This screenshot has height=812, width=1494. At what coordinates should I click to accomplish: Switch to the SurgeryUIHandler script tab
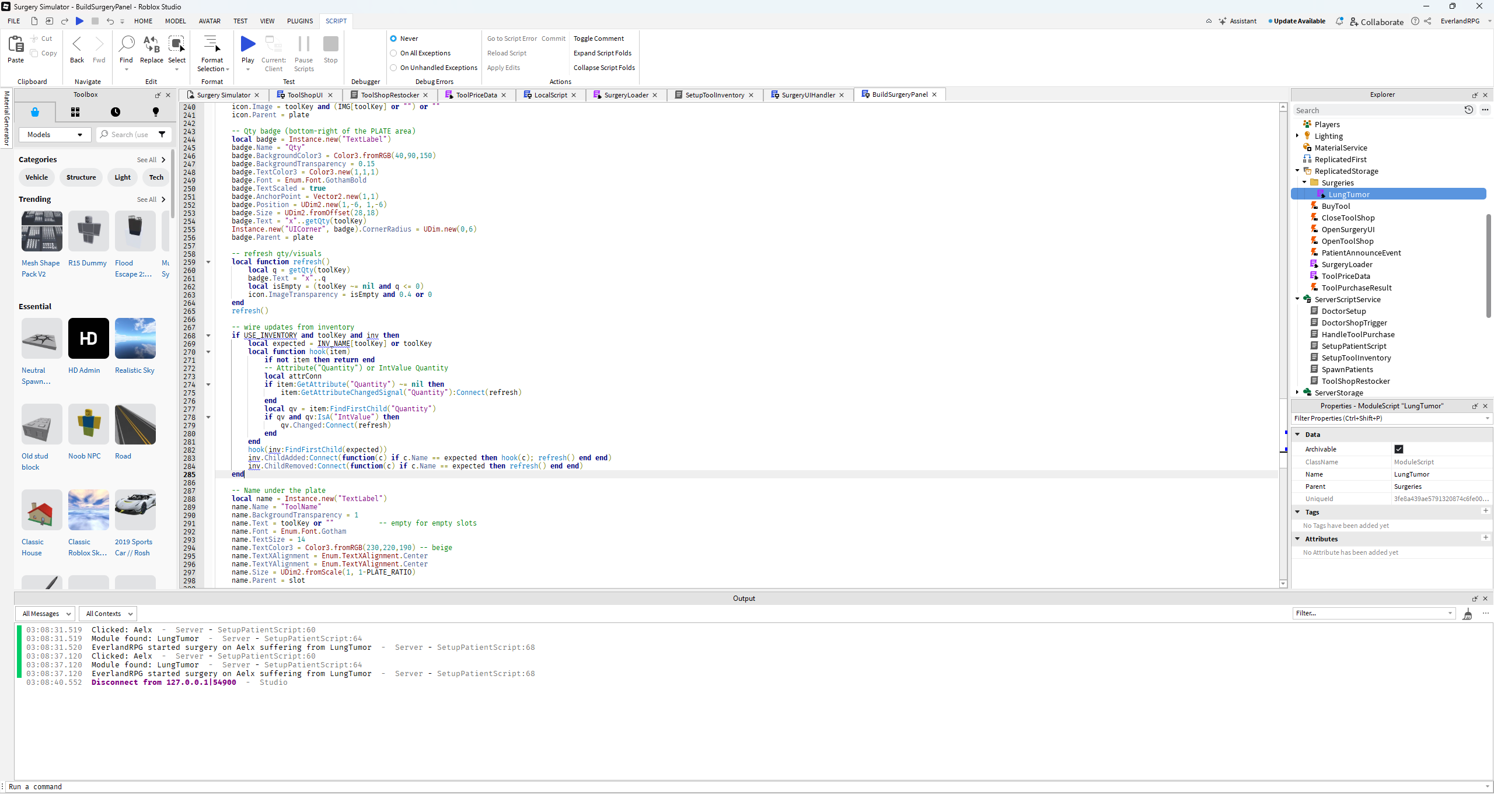coord(808,95)
